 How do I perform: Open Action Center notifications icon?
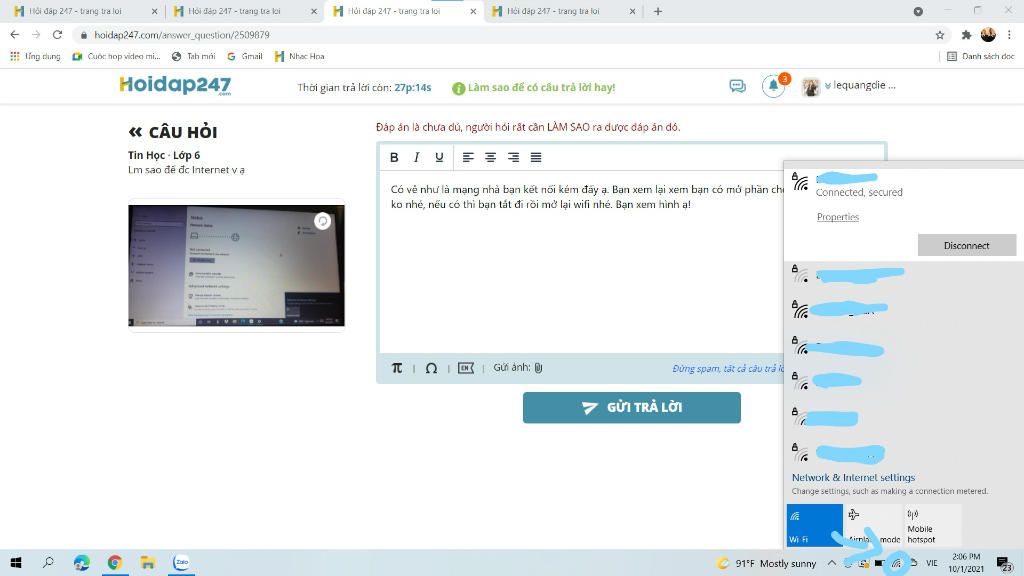click(x=1004, y=563)
